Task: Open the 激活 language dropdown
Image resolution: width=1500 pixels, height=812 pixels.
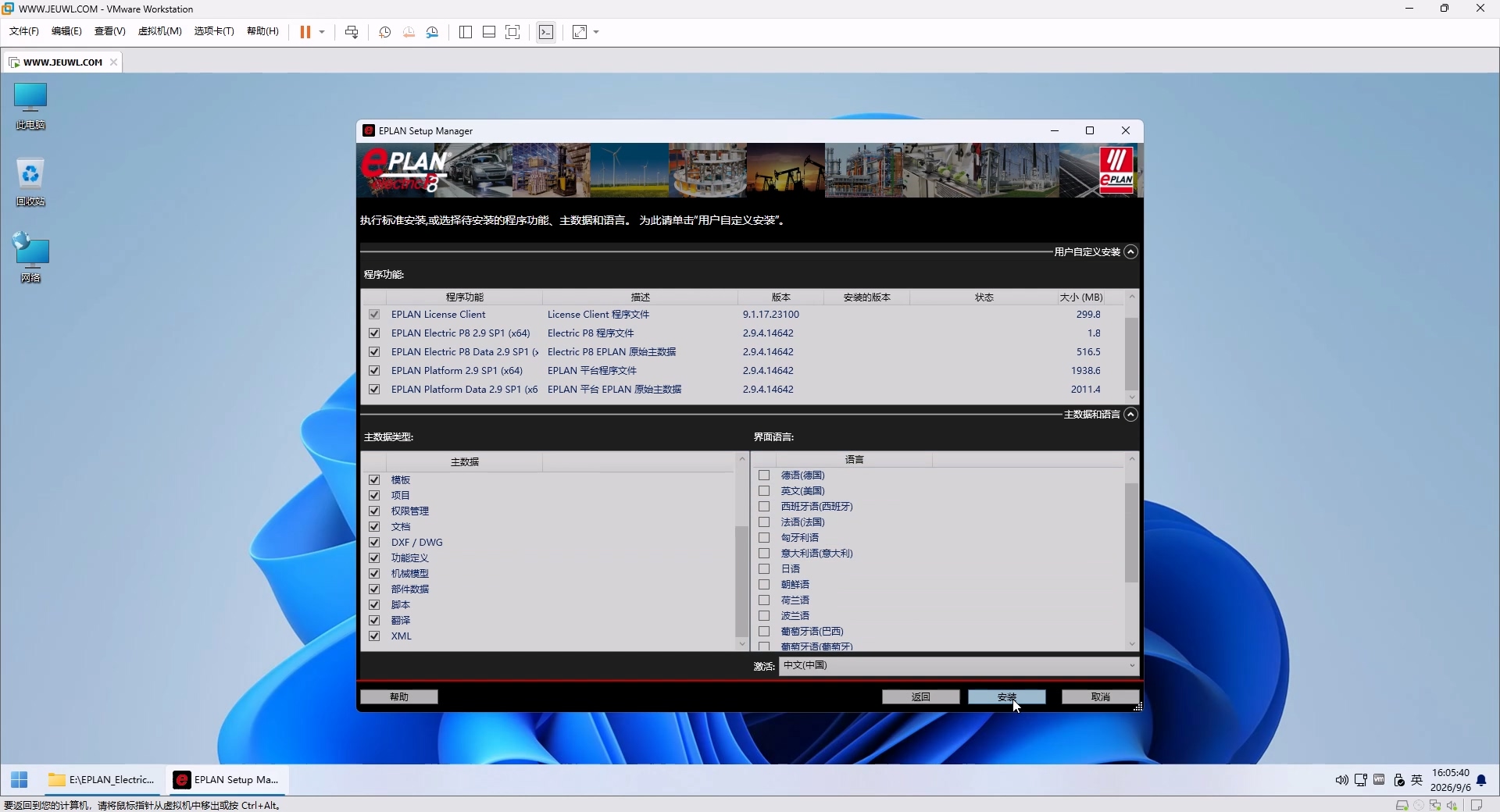Action: [x=959, y=666]
